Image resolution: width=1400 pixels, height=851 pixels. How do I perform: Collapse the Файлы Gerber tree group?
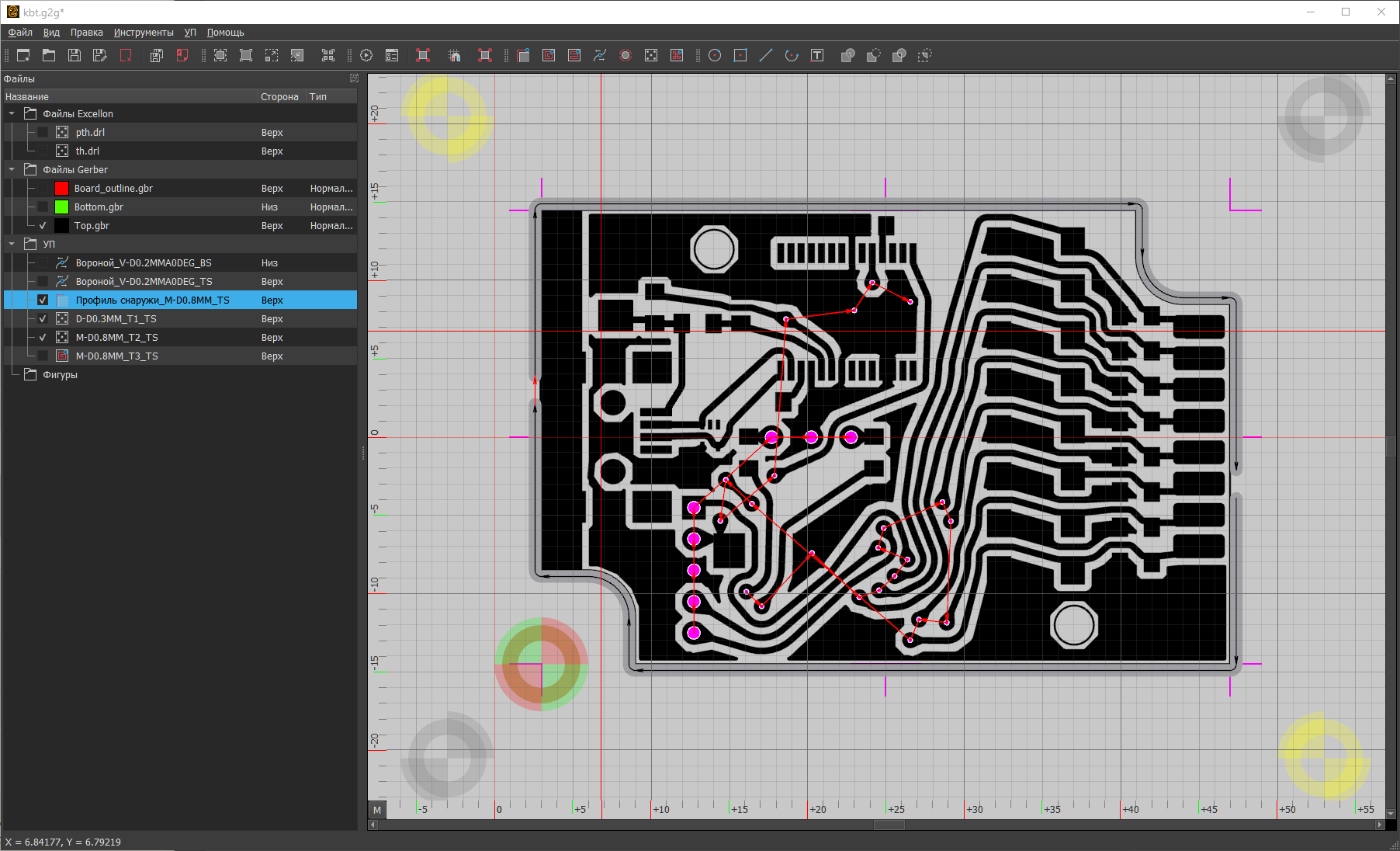click(12, 170)
